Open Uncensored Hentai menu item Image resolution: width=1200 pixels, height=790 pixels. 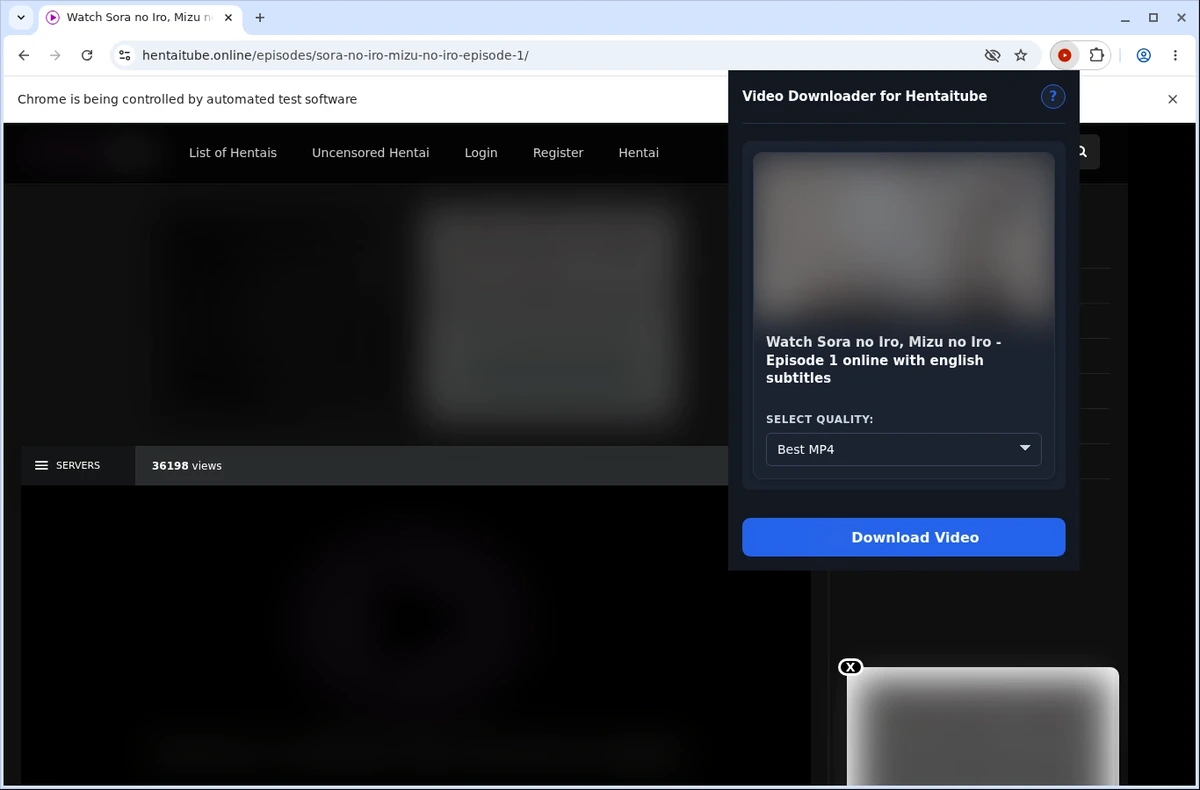click(x=371, y=153)
